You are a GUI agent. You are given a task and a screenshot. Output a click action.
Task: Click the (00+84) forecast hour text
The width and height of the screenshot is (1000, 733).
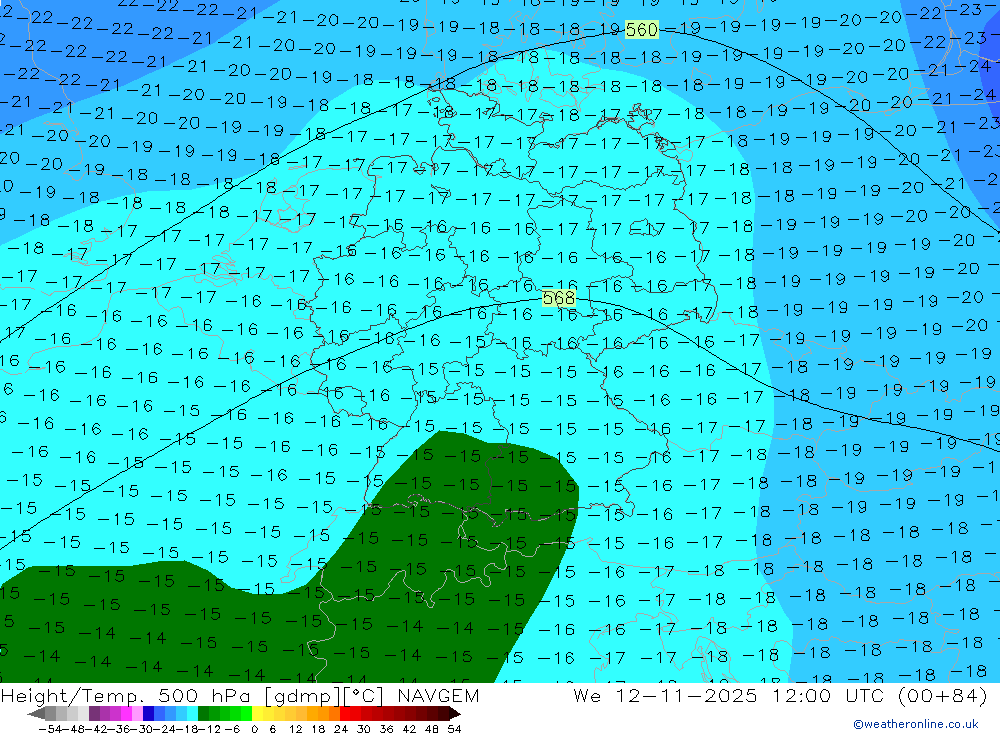943,695
